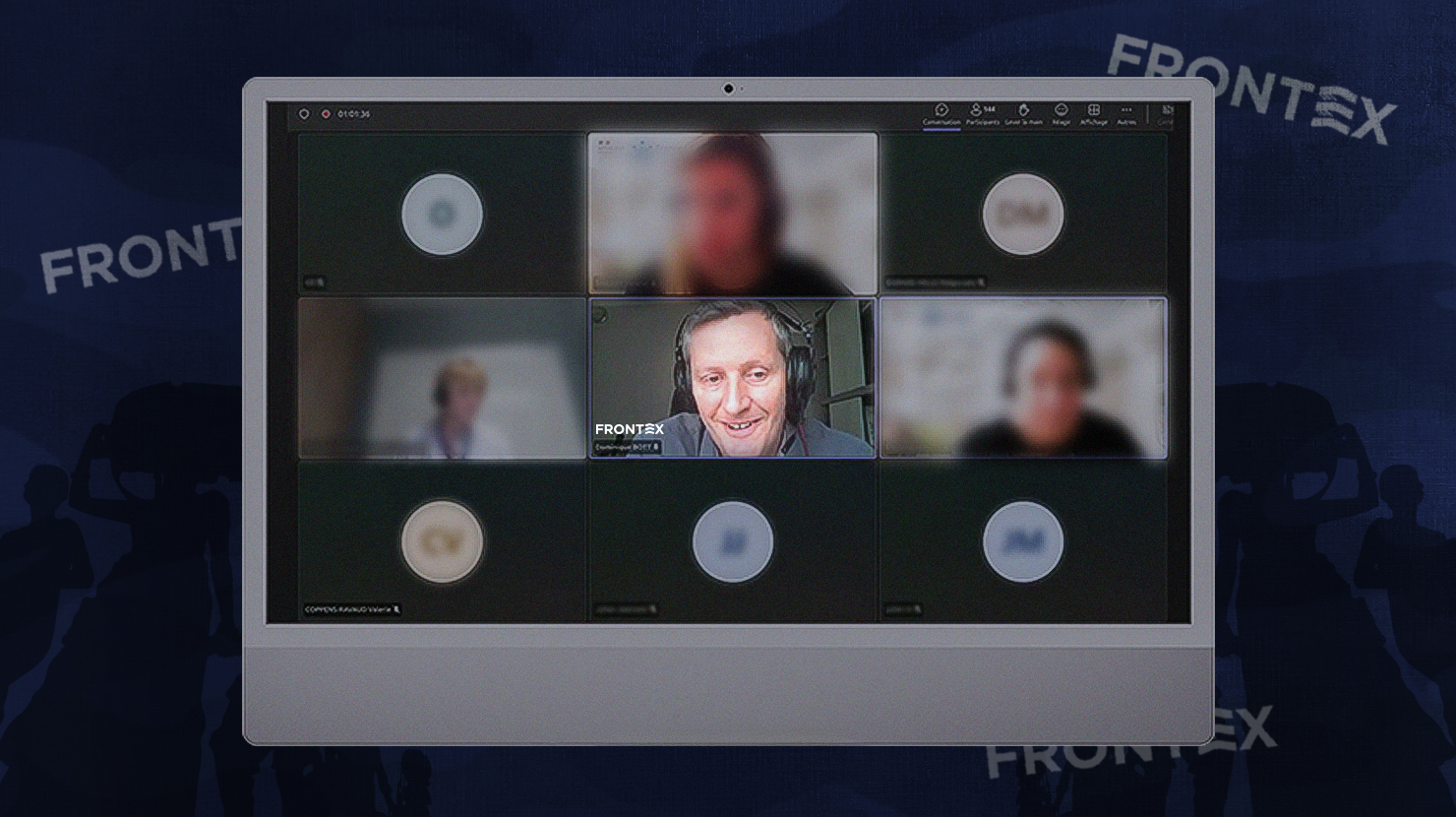Click the meeting timer display

click(354, 114)
